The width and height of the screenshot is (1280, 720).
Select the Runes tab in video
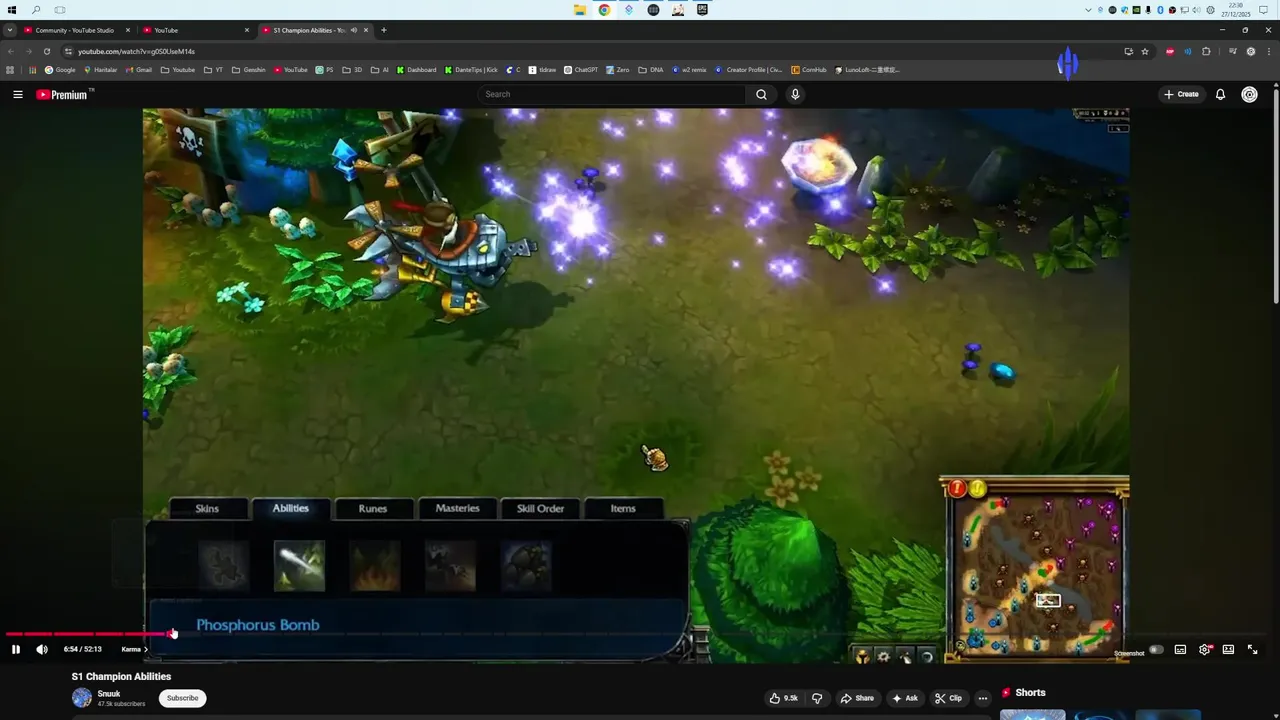(373, 508)
